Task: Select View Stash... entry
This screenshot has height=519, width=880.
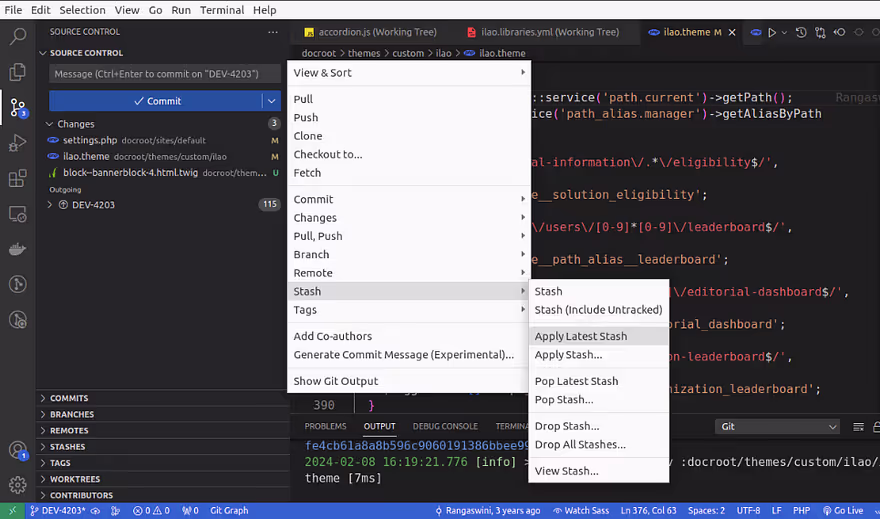Action: tap(598, 471)
